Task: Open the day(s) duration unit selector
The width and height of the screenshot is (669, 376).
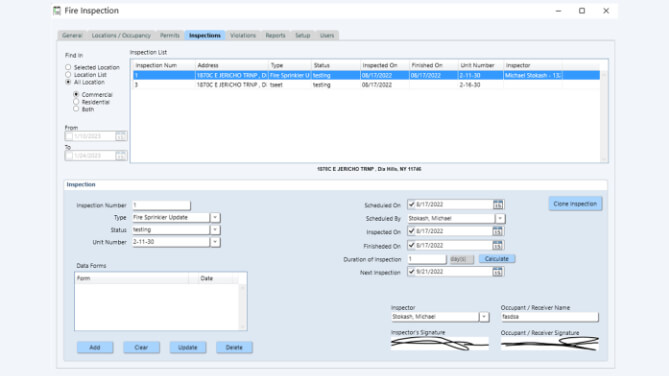Action: [x=461, y=259]
